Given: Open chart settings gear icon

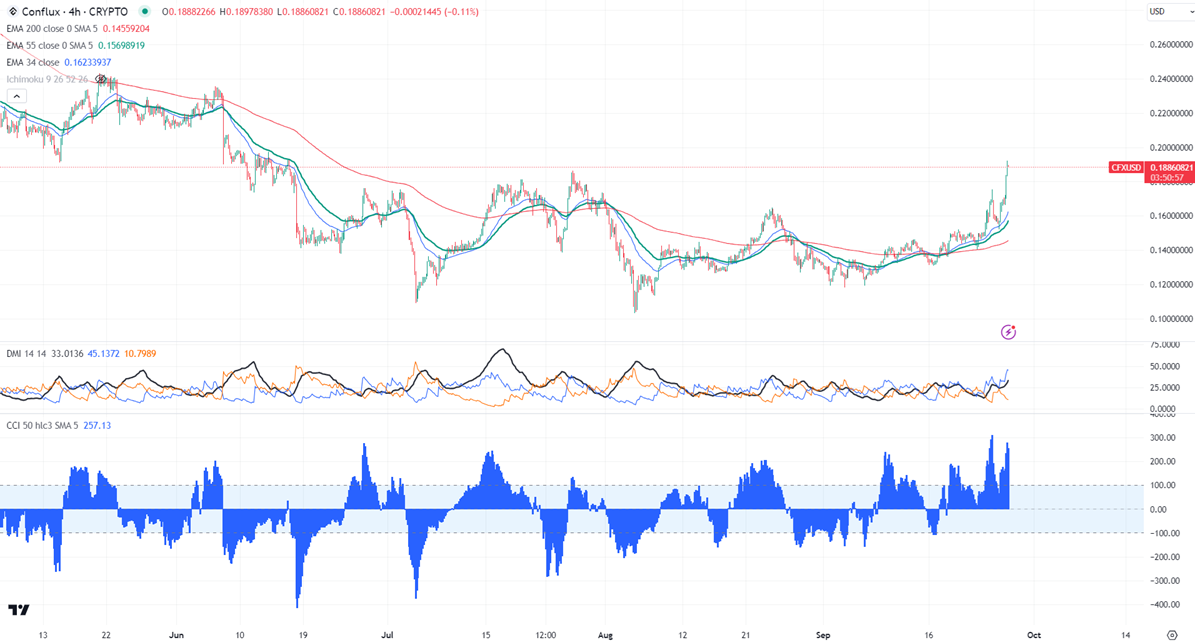Looking at the screenshot, I should 1172,635.
